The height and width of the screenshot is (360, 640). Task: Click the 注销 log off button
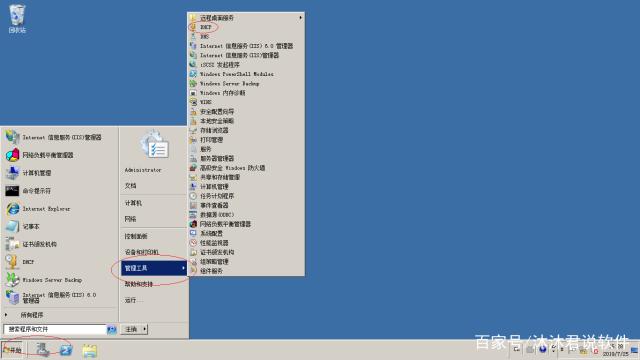tap(131, 329)
